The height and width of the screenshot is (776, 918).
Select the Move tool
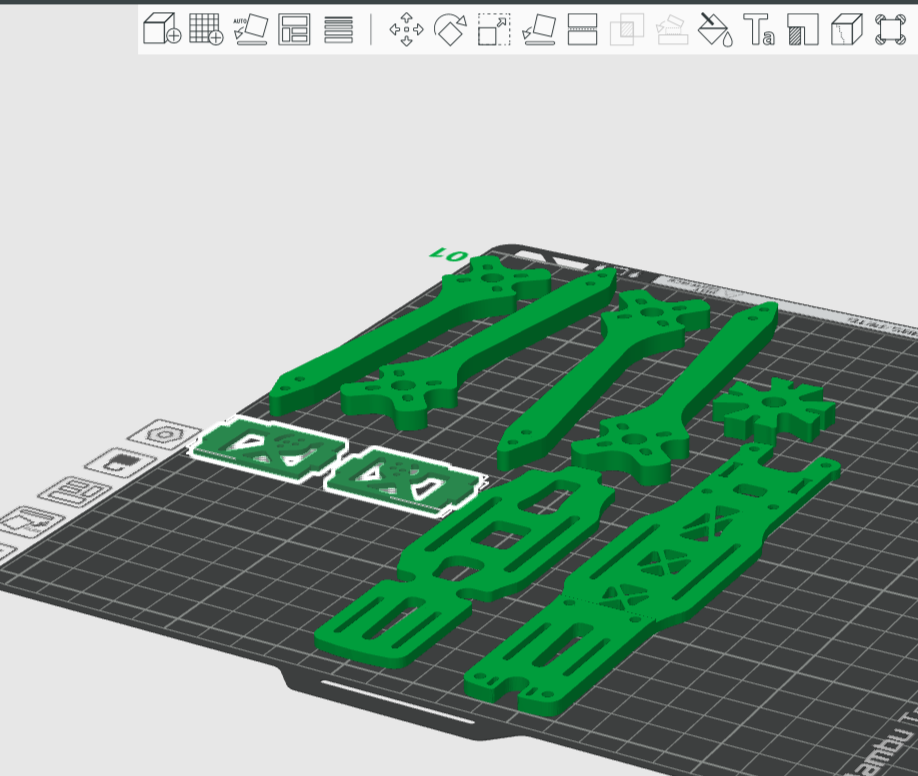[406, 29]
